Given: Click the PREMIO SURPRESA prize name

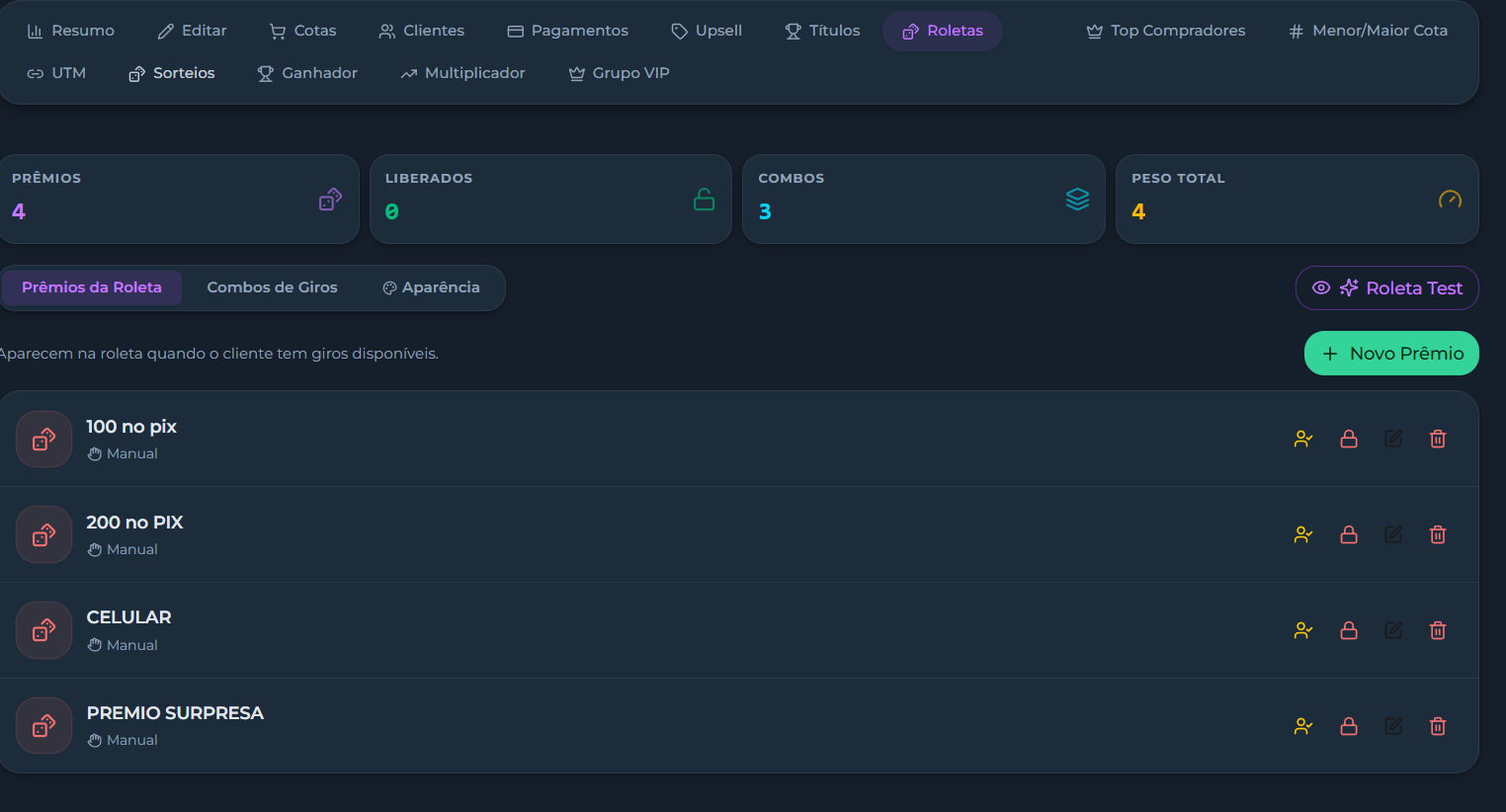Looking at the screenshot, I should coord(175,713).
